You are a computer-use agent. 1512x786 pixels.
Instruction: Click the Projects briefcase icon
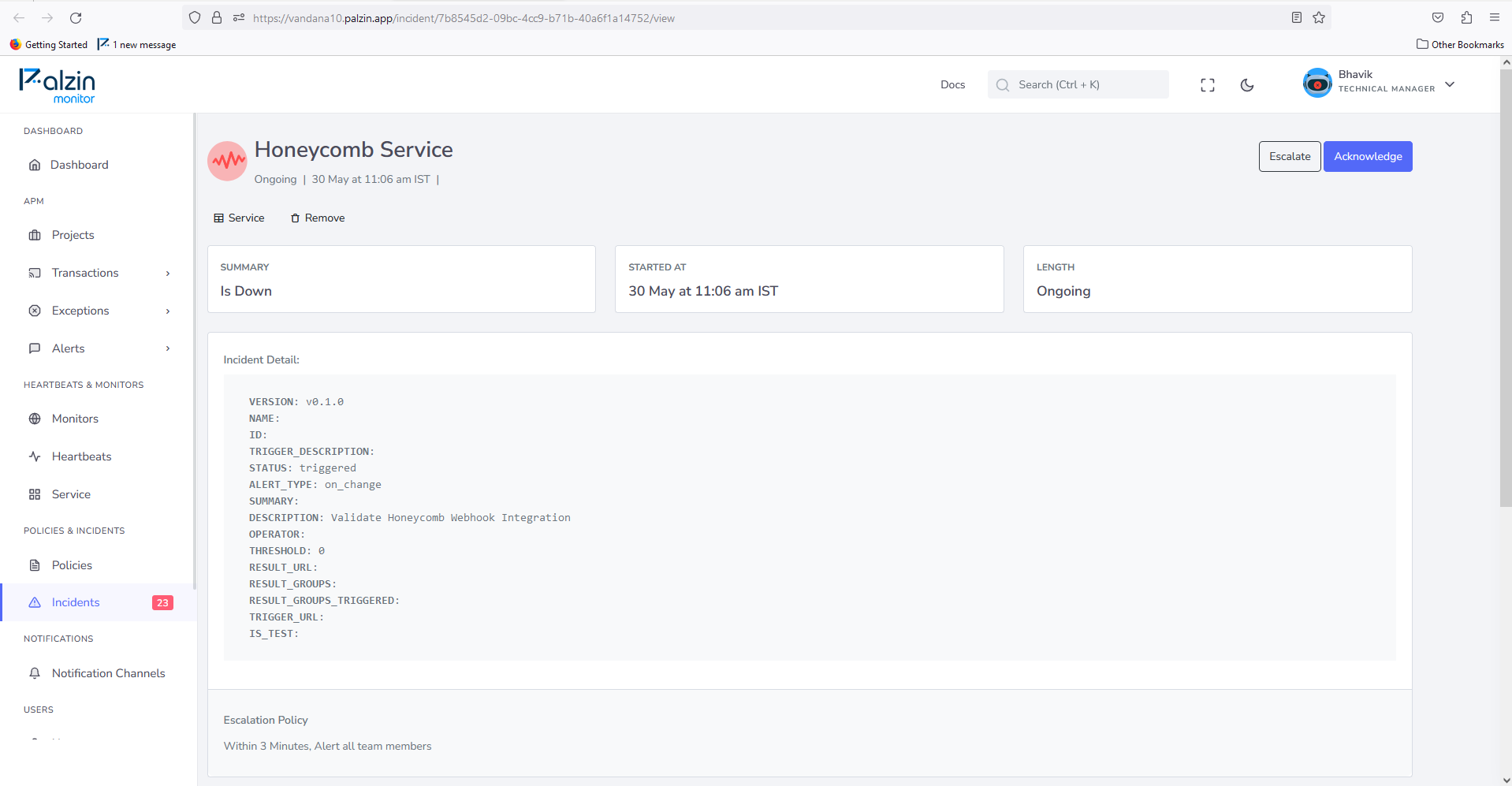tap(35, 235)
